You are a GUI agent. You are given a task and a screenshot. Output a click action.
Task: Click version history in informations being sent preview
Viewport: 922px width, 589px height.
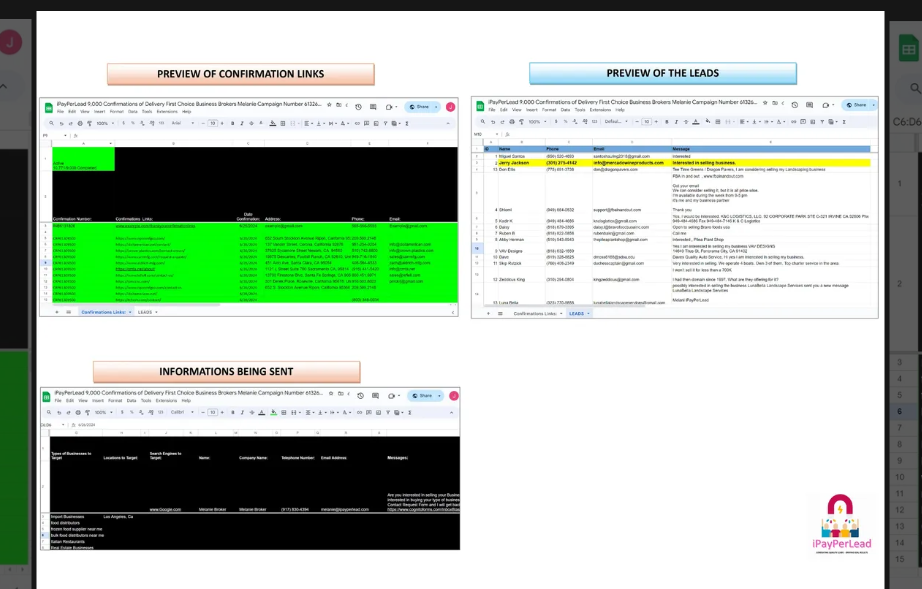click(x=360, y=396)
